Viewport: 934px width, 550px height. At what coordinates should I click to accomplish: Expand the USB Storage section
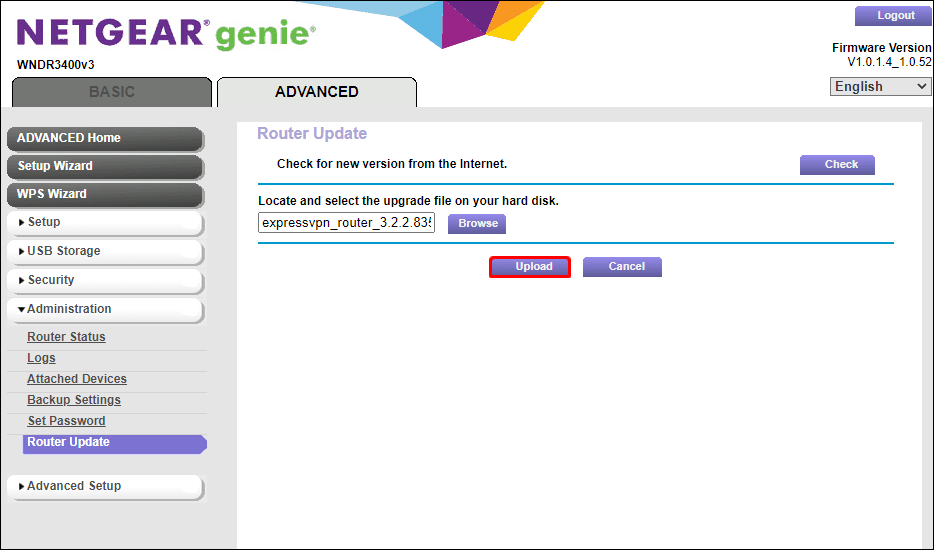point(105,251)
